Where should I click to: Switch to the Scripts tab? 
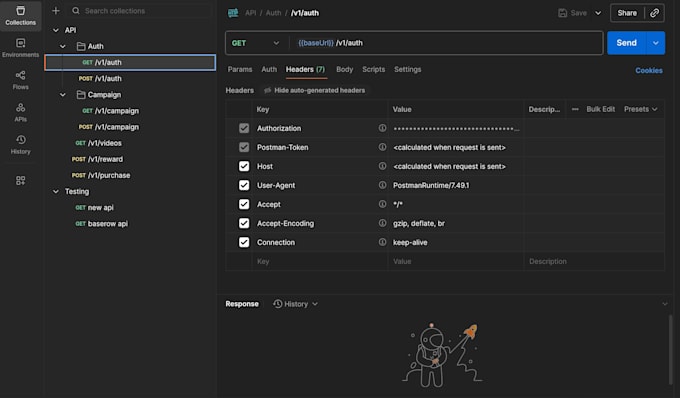tap(373, 69)
